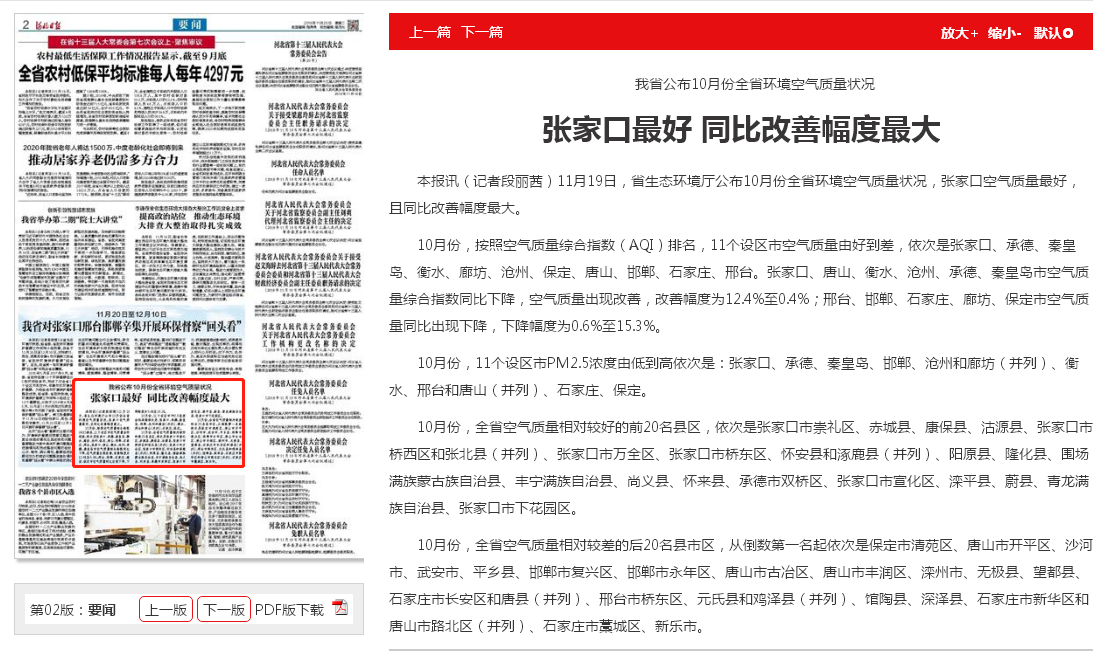Open the 我省举办第二期院士大讲堂 article
The image size is (1093, 652).
[72, 217]
